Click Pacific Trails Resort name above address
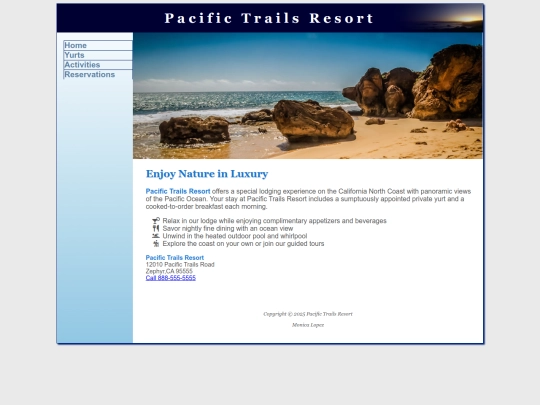540x405 pixels. click(175, 258)
